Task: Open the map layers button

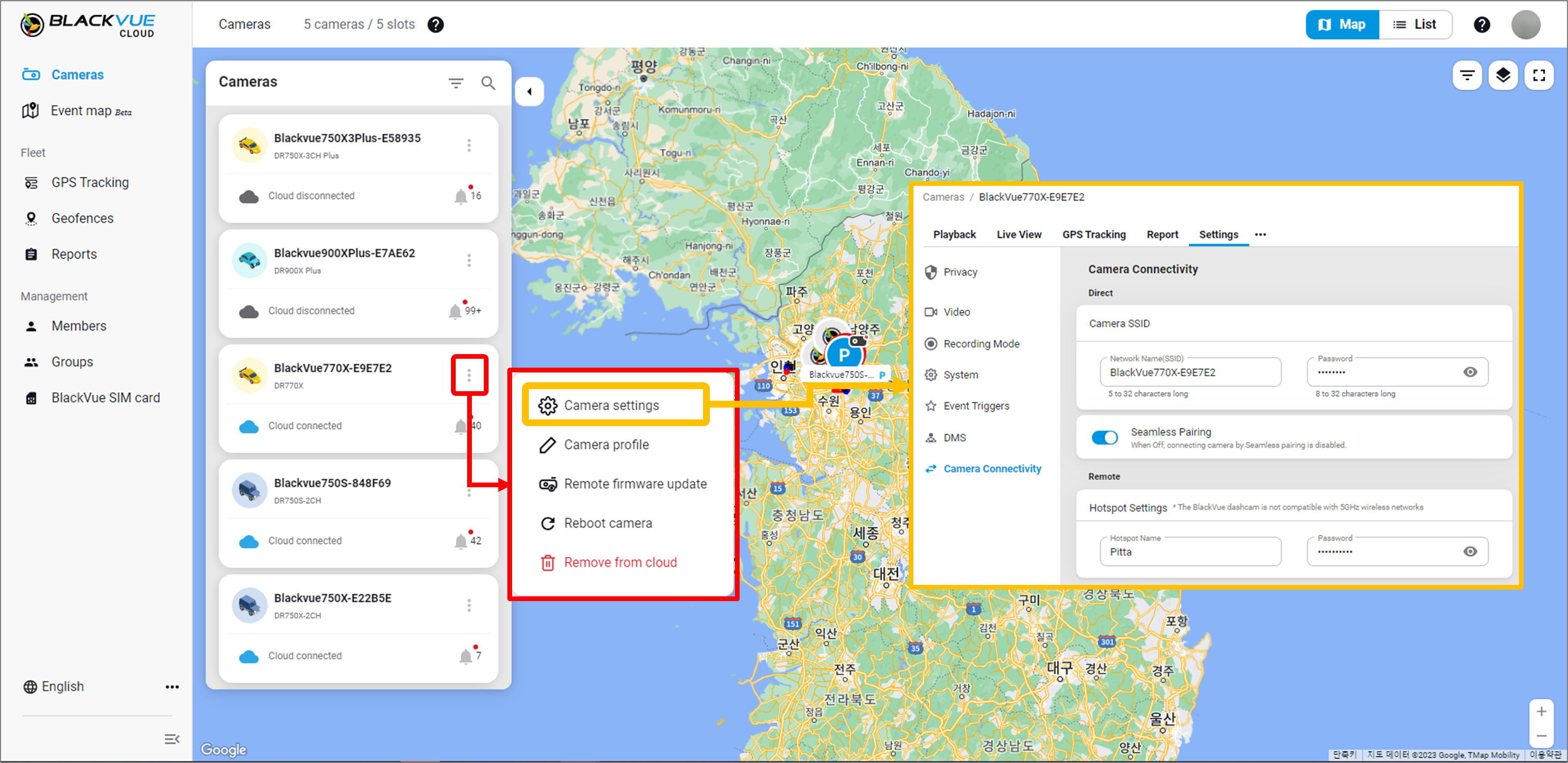Action: pyautogui.click(x=1503, y=76)
